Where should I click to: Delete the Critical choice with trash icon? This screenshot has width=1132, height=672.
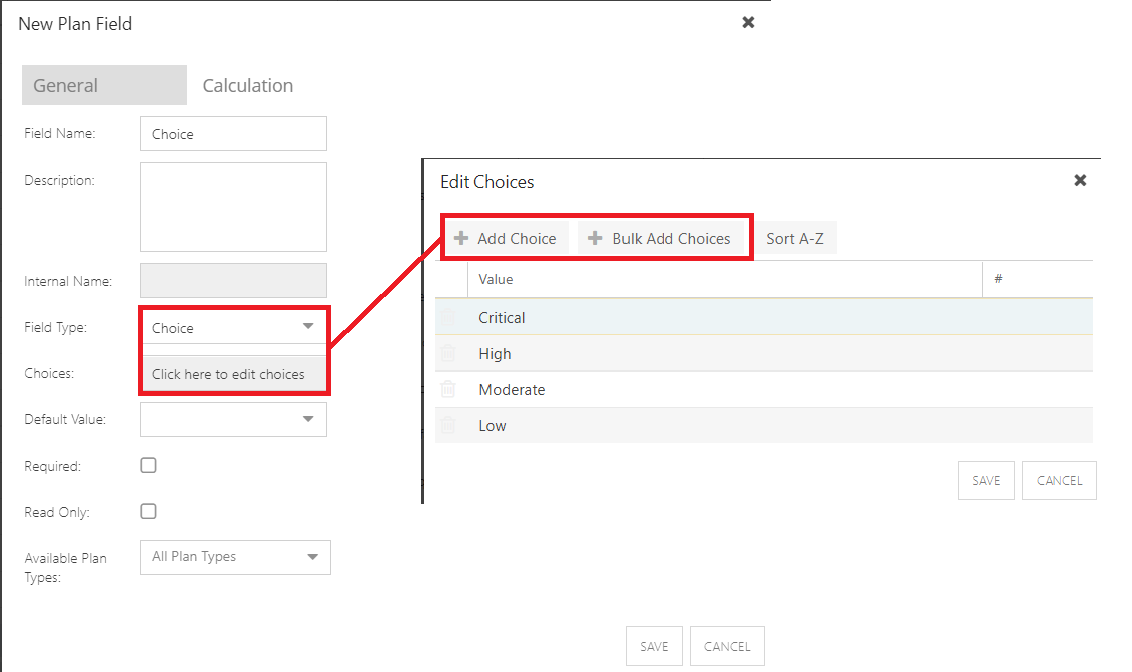pos(448,317)
